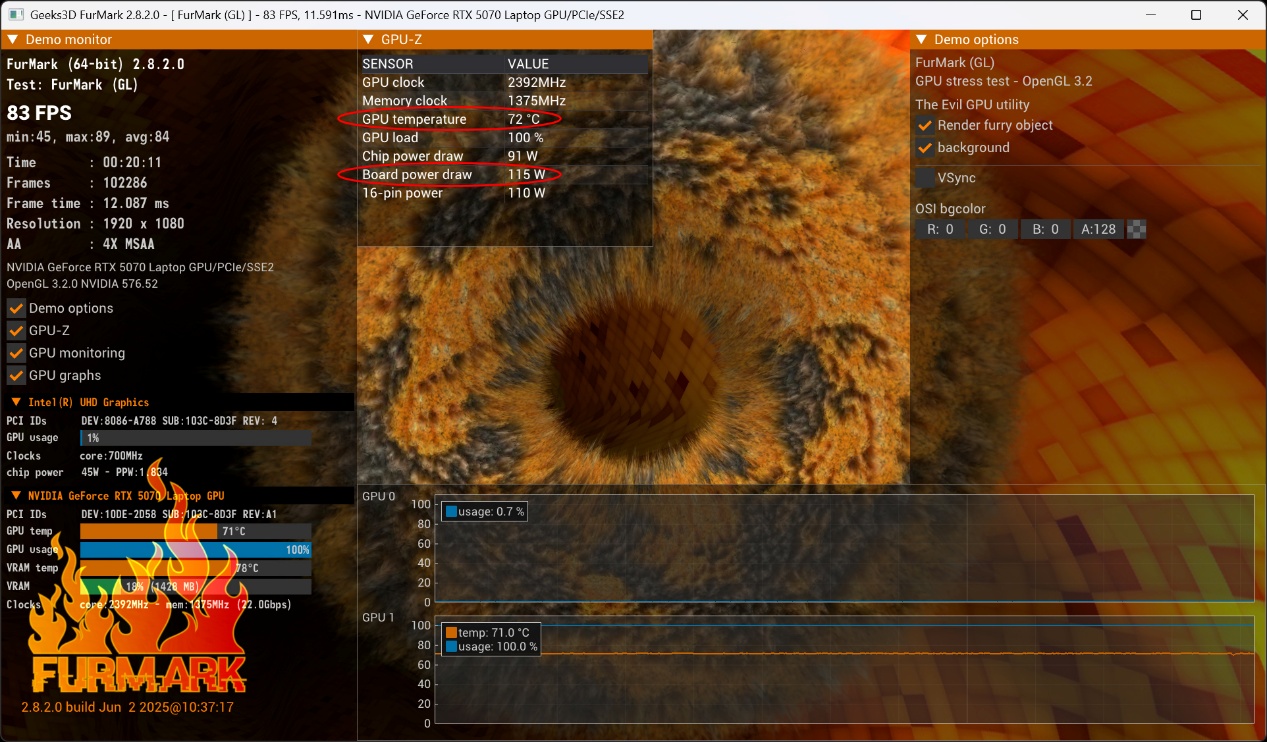
Task: Click the NVIDIA GPU usage 100% bar
Action: (x=196, y=550)
